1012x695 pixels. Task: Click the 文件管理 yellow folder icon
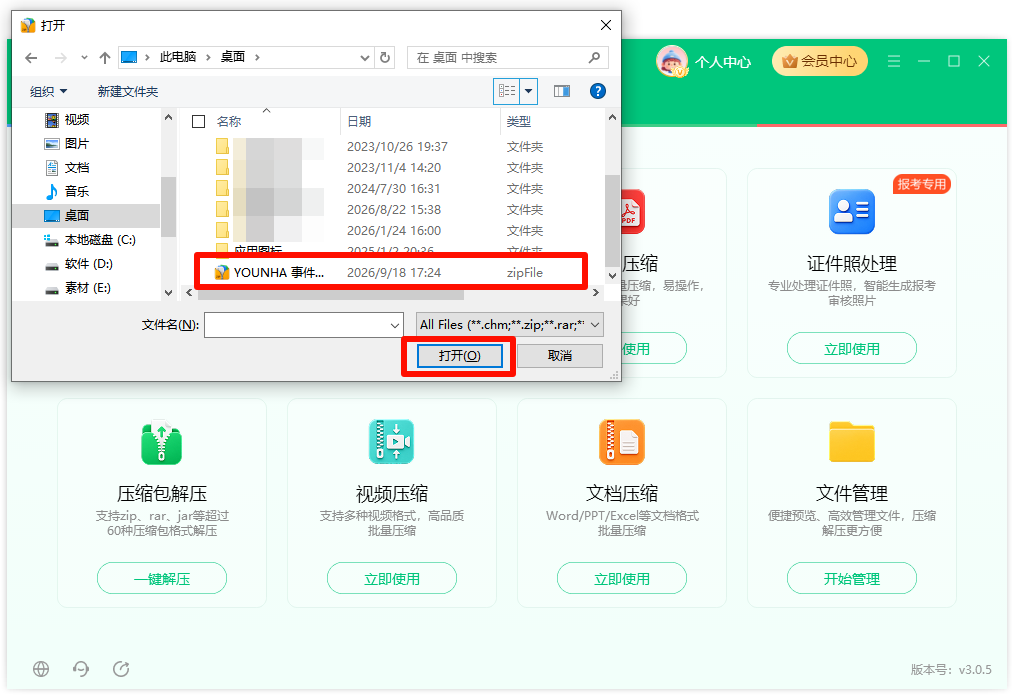click(852, 442)
